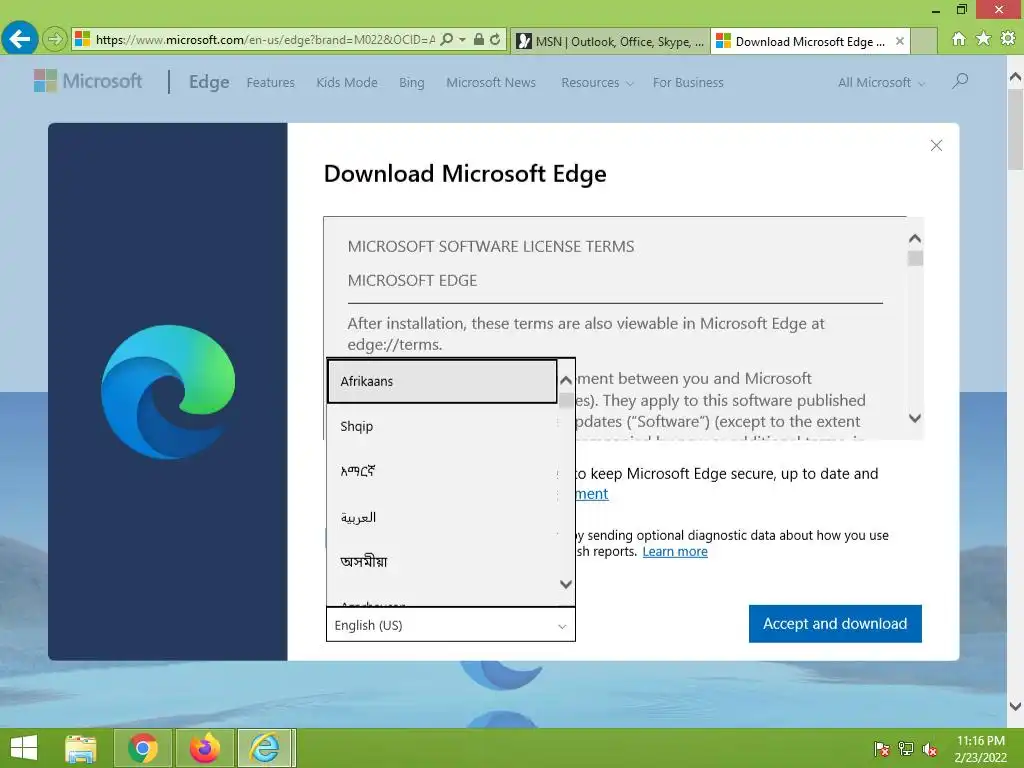Click the browser forward arrow button
This screenshot has width=1024, height=768.
coord(55,39)
